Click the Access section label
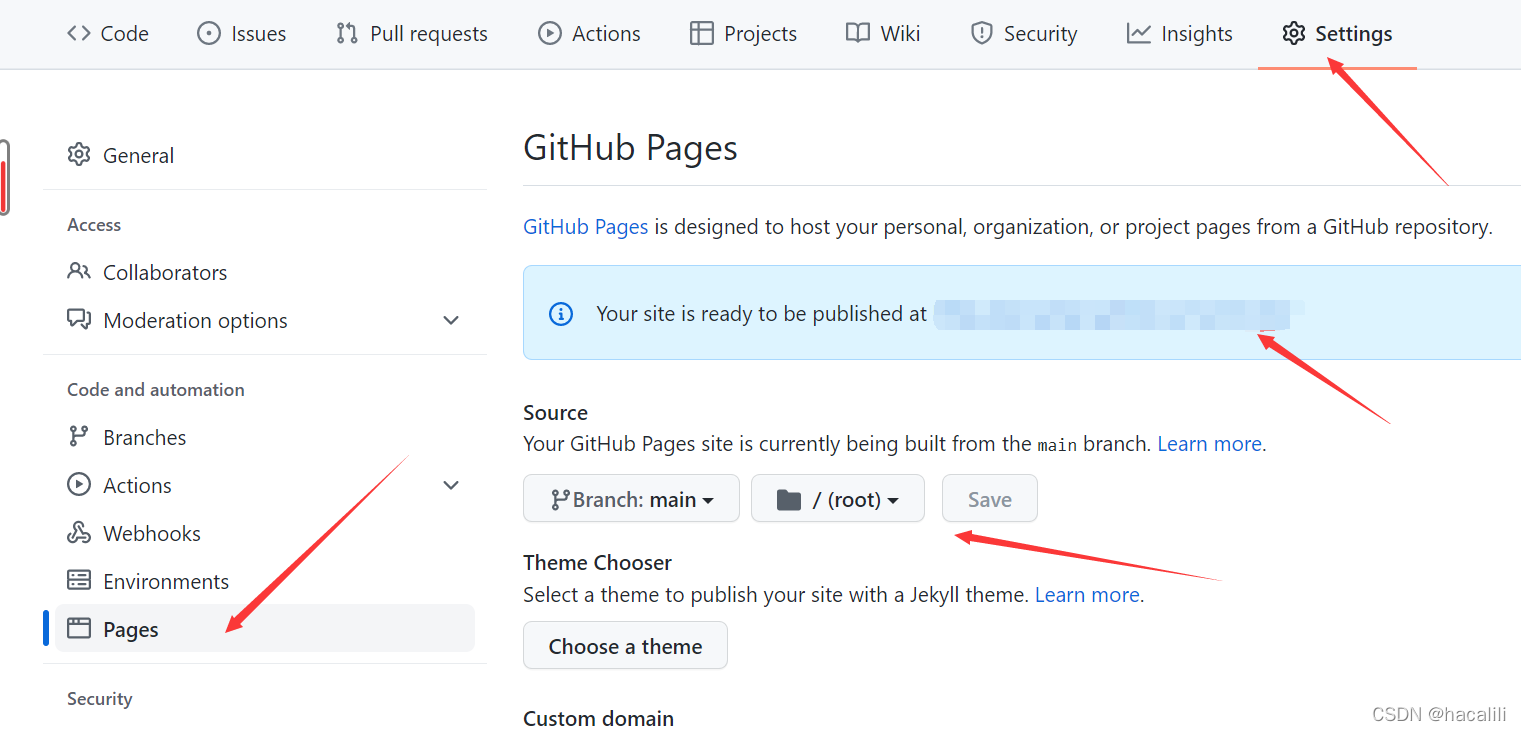 point(94,225)
